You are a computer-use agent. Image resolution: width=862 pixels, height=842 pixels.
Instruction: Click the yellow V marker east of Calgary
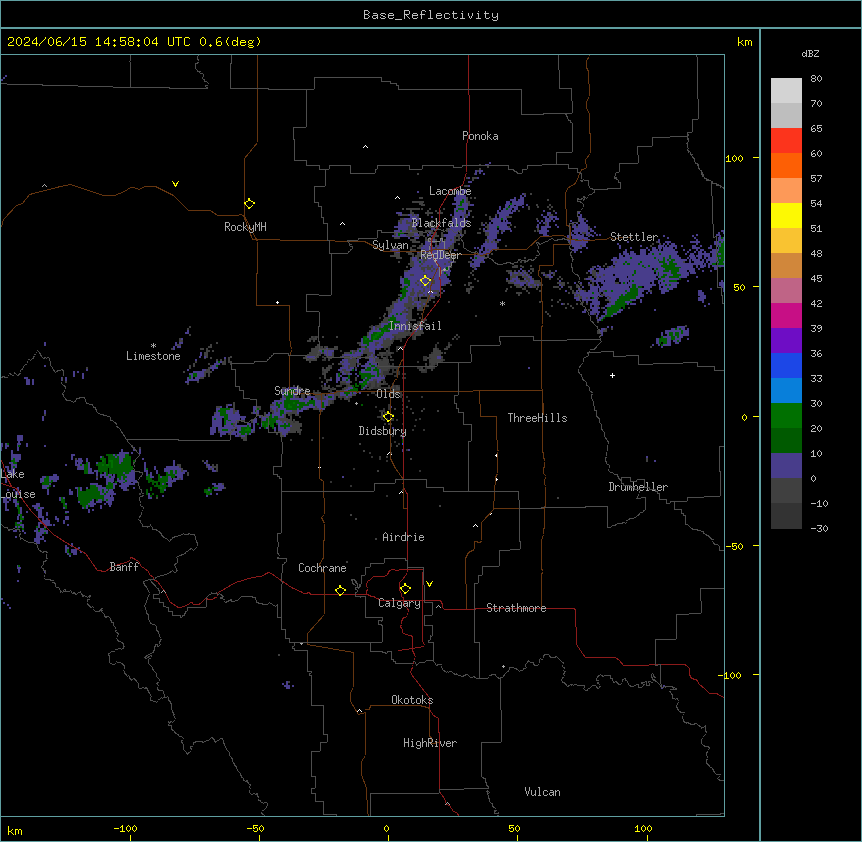tap(429, 584)
